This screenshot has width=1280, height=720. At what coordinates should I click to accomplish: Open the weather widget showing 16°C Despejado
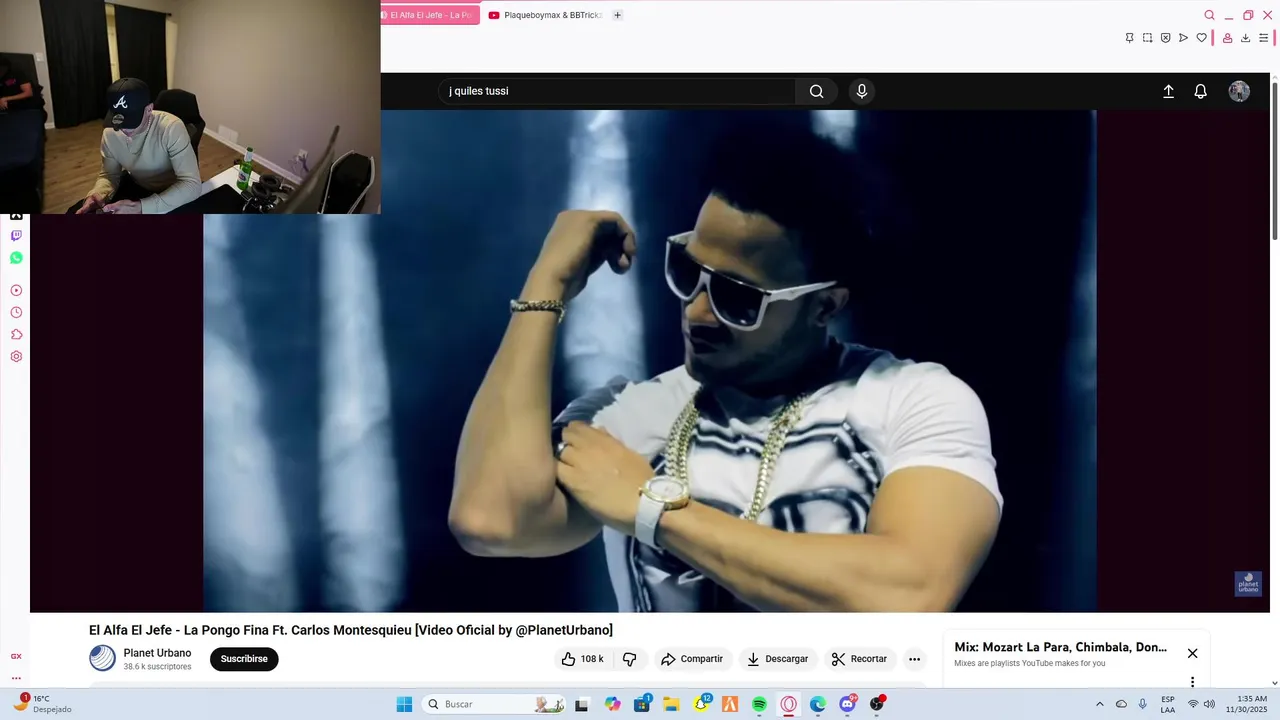pos(42,704)
